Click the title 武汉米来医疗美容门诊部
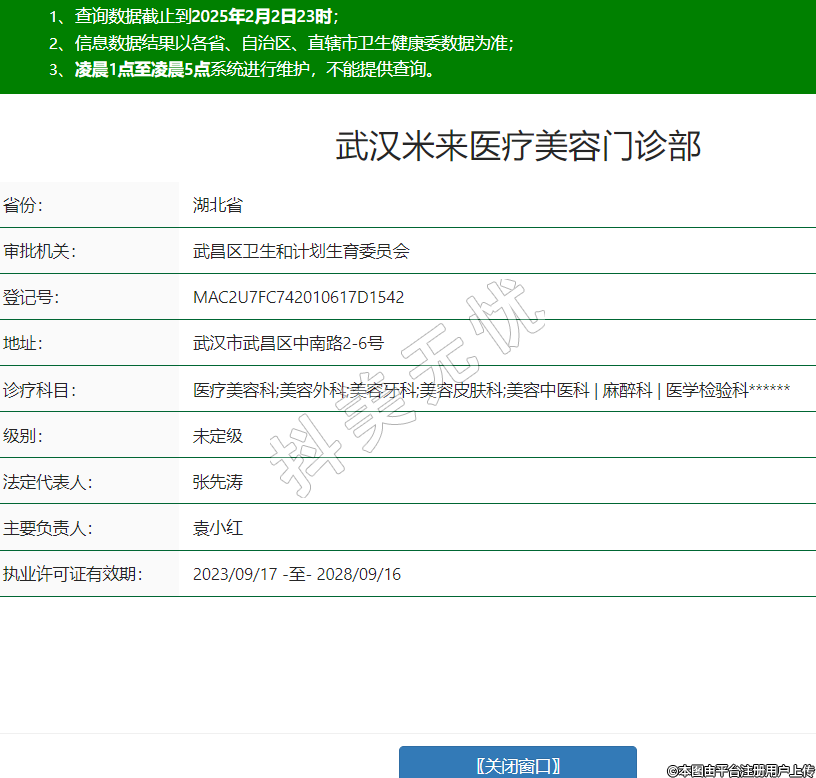 click(x=518, y=146)
